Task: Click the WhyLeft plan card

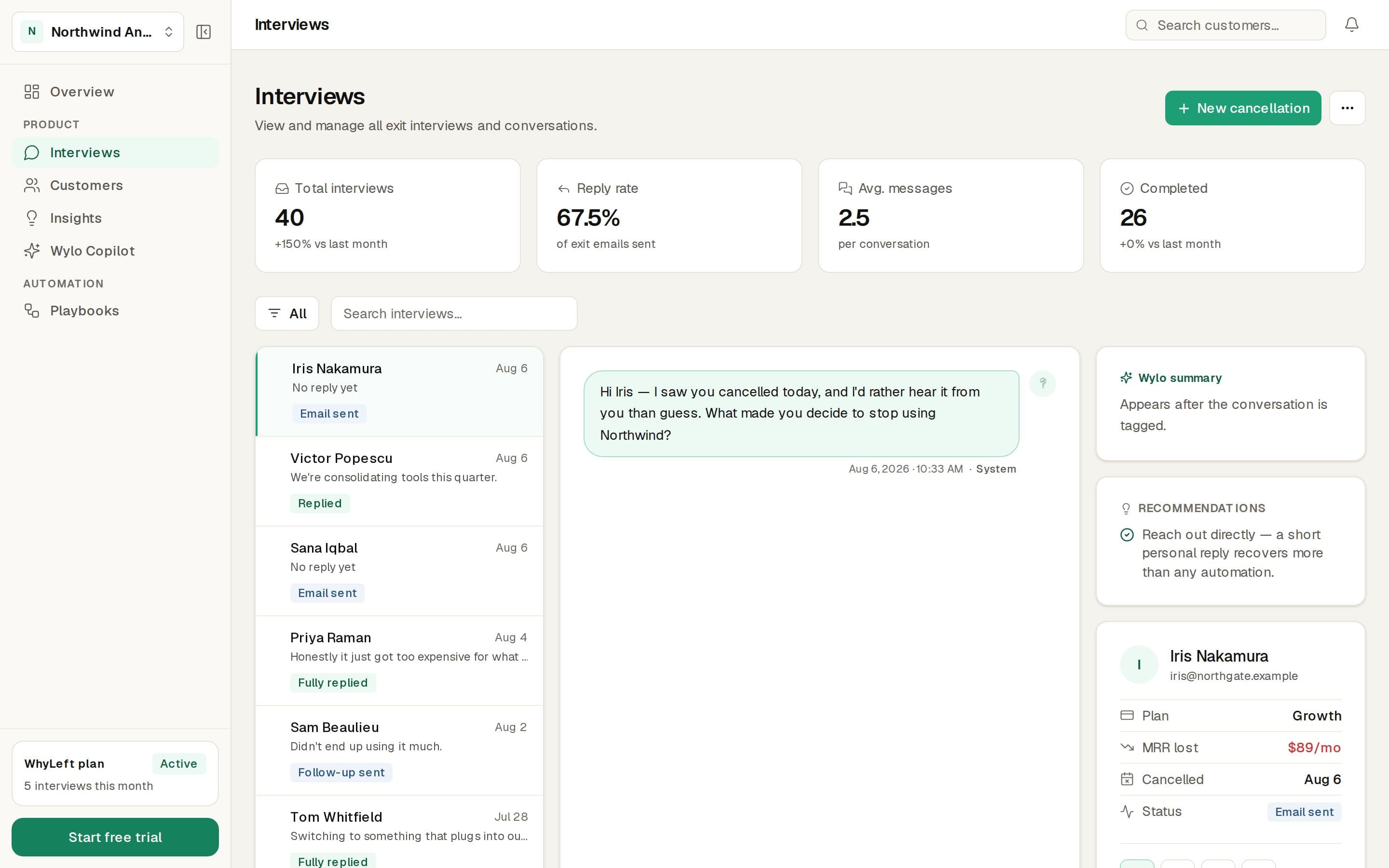Action: tap(115, 773)
